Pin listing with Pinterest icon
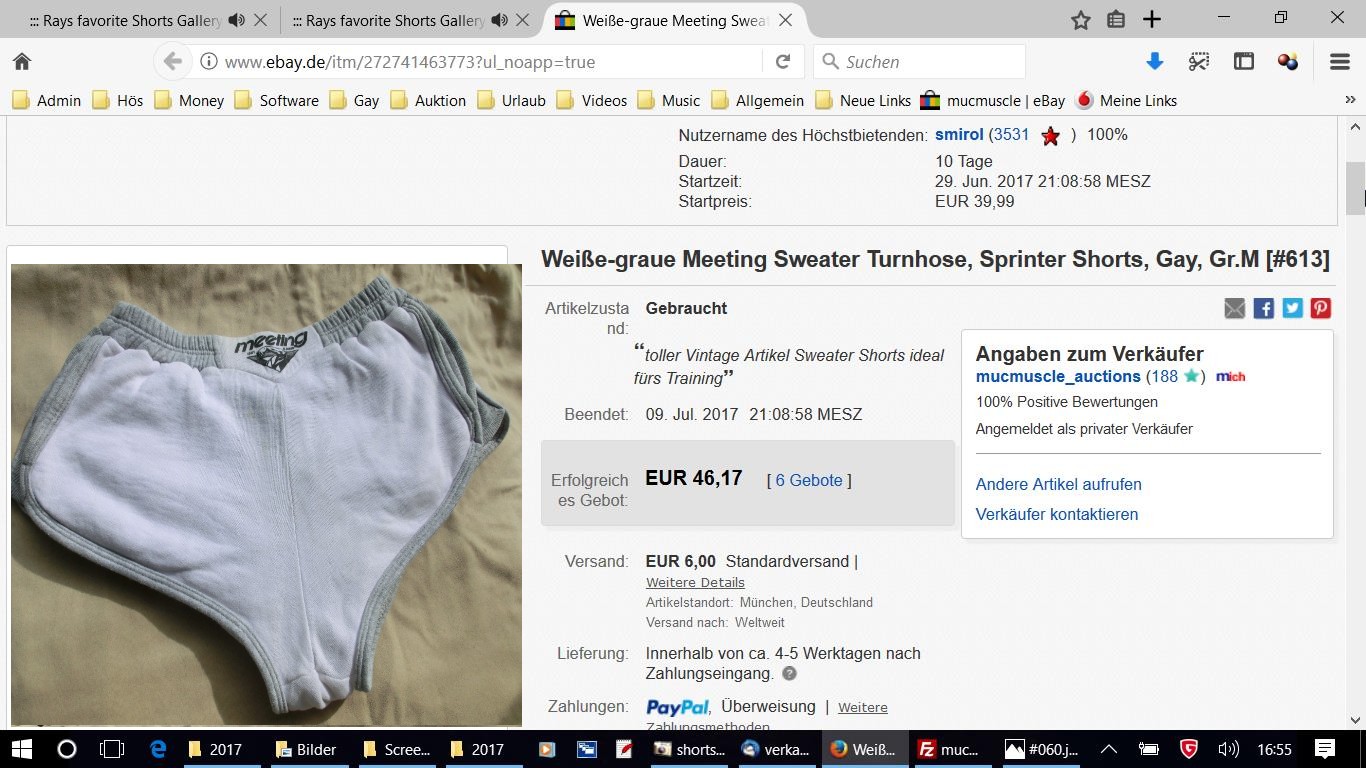The image size is (1366, 768). [1320, 308]
